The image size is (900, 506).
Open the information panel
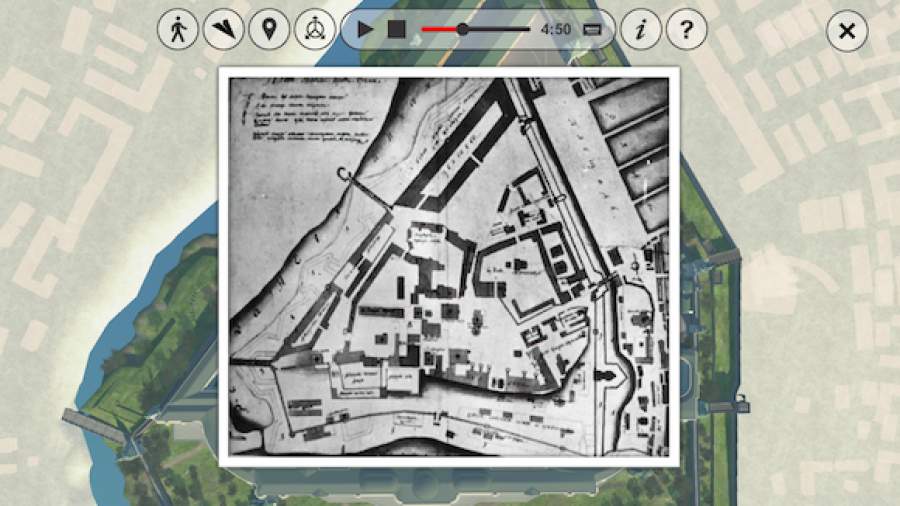[x=641, y=29]
